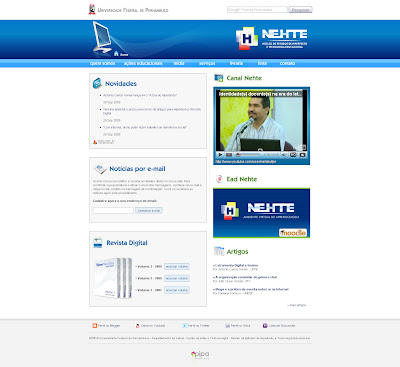The image size is (400, 367).
Task: Click the Home house icon on banner
Action: (x=116, y=53)
